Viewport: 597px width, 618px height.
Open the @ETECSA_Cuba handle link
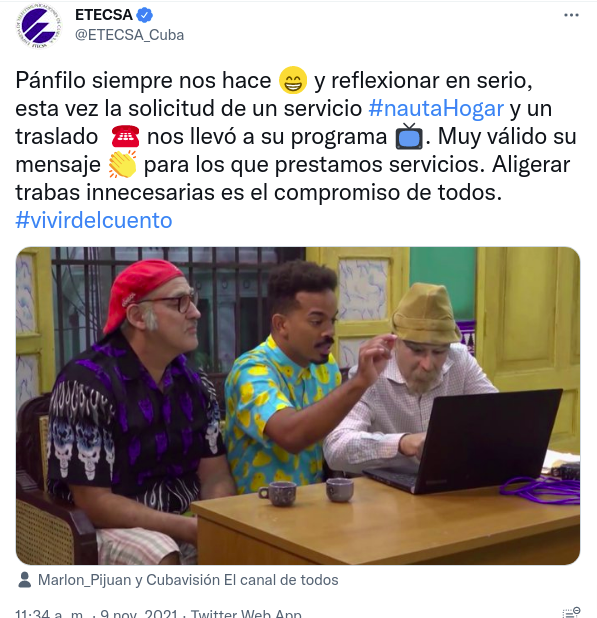click(129, 35)
